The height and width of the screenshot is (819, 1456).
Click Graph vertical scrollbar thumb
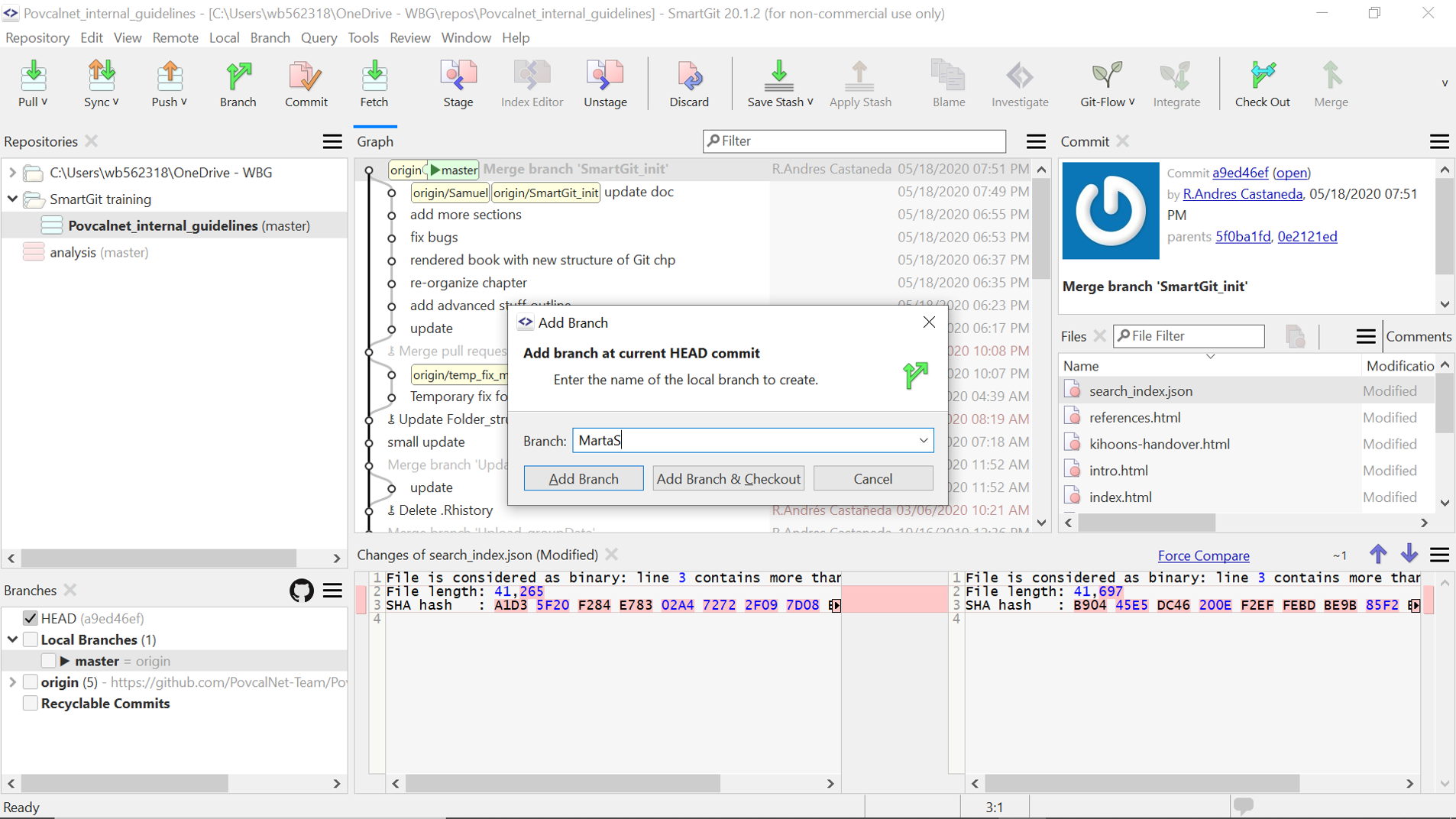[1041, 228]
